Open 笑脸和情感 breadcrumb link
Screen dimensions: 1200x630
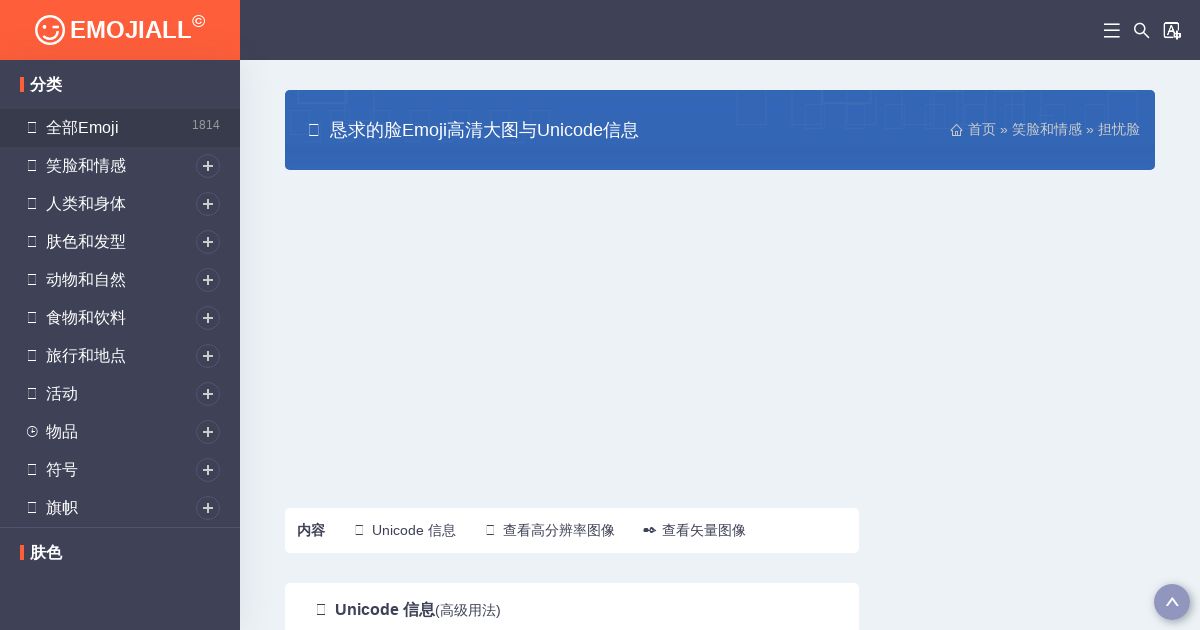pyautogui.click(x=1047, y=130)
